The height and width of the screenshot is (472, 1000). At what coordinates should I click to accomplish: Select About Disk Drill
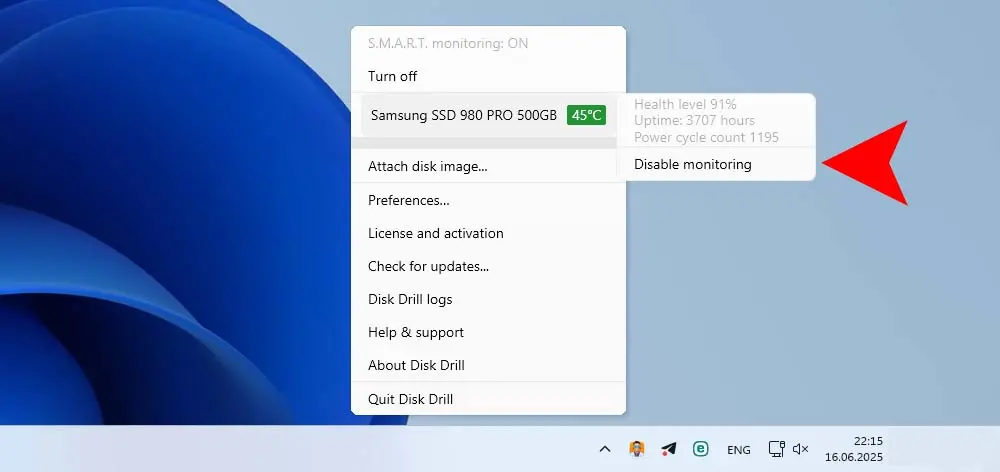click(x=489, y=365)
